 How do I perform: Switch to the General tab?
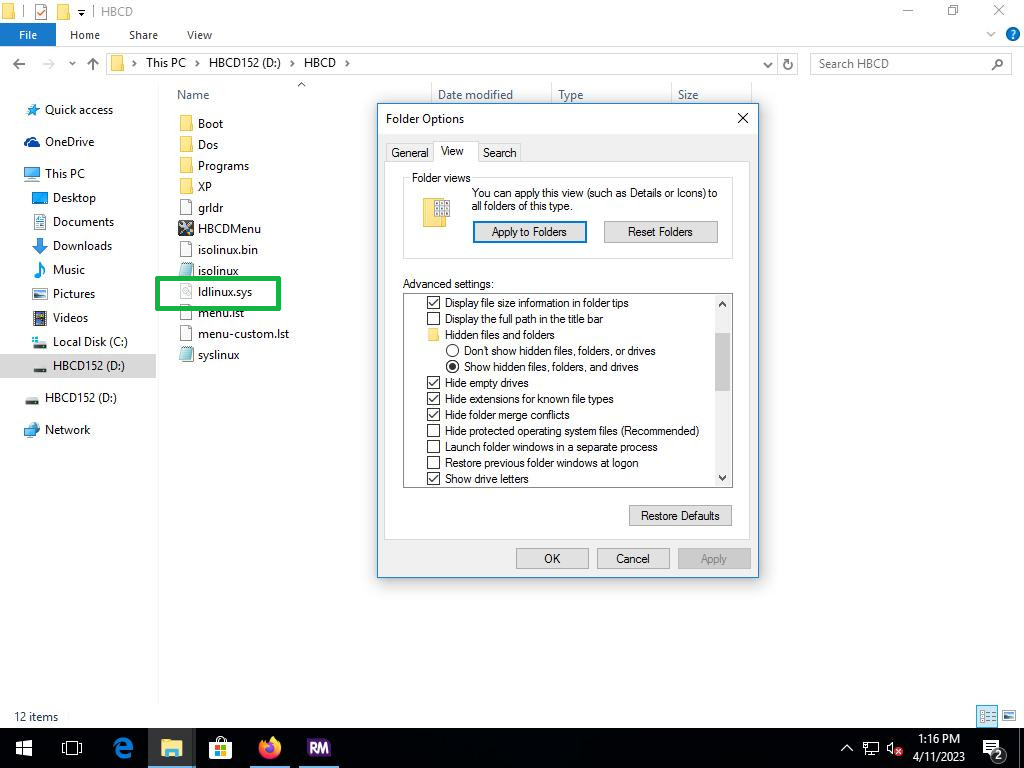409,153
